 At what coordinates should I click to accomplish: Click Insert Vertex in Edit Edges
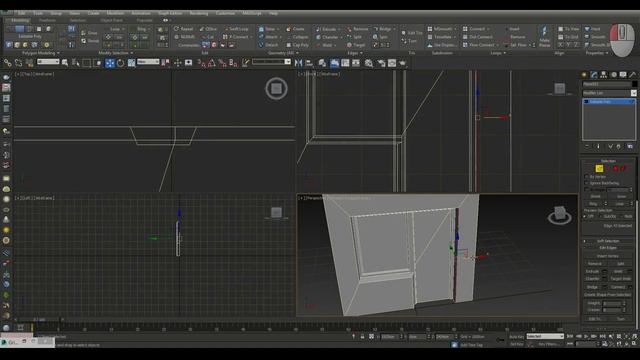pyautogui.click(x=607, y=256)
